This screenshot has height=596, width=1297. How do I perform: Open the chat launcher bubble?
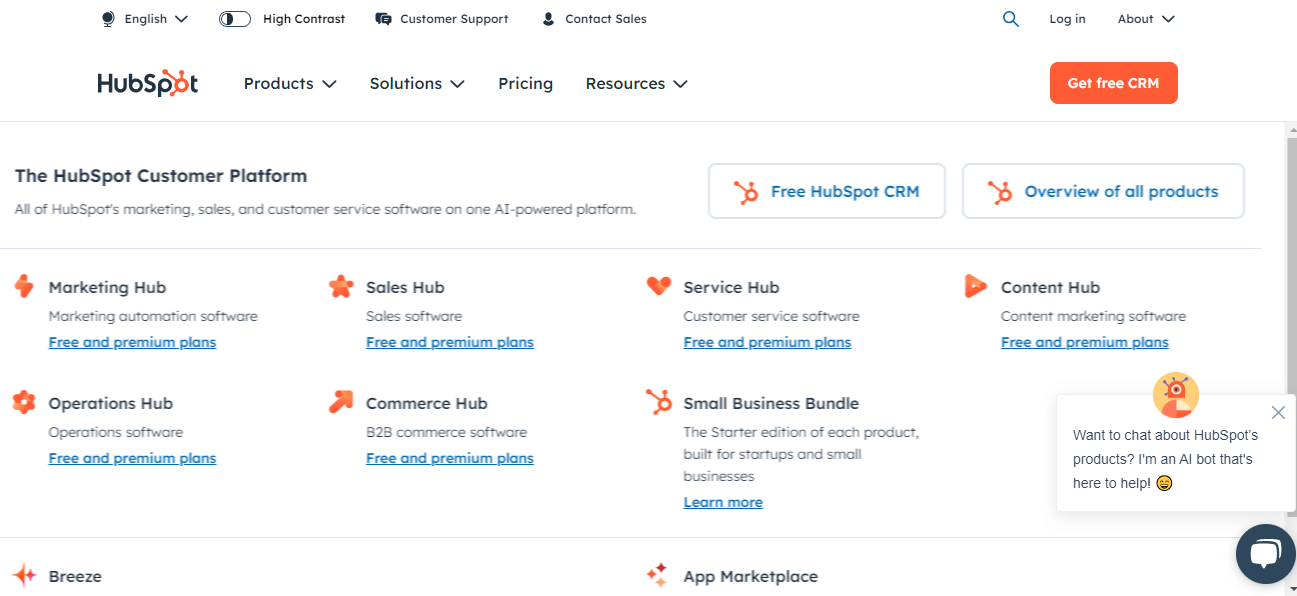click(x=1266, y=553)
